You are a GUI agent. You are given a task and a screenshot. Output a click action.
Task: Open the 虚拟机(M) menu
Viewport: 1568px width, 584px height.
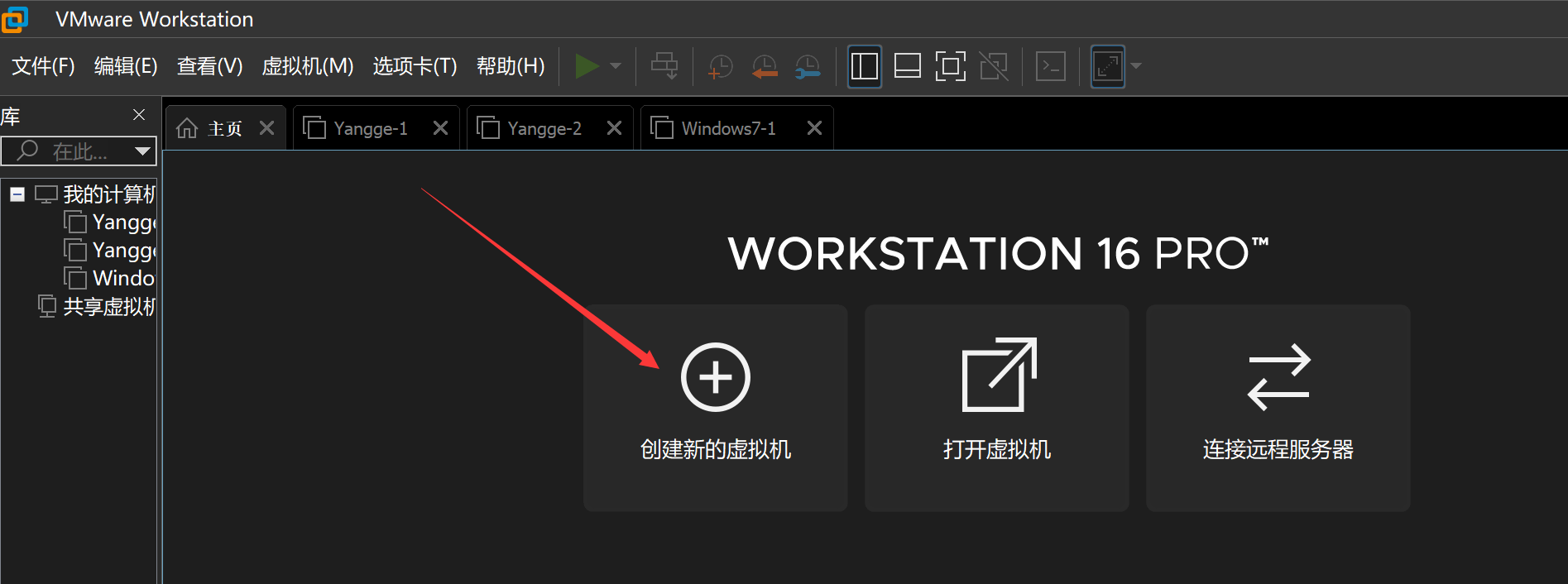(308, 66)
